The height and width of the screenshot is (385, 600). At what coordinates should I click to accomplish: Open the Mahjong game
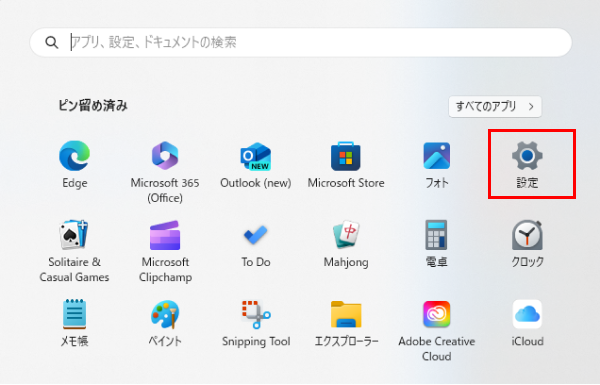(x=346, y=245)
